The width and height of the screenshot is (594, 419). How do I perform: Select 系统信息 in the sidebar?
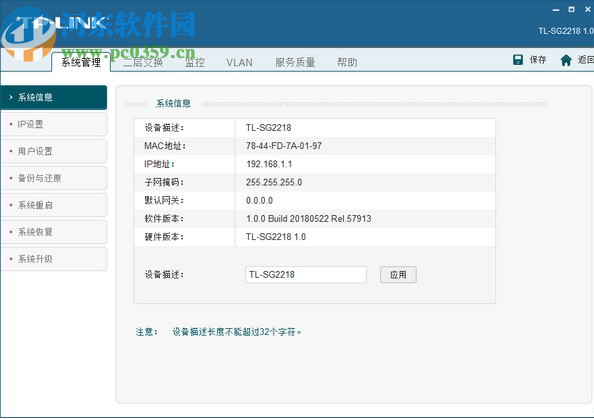tap(53, 97)
